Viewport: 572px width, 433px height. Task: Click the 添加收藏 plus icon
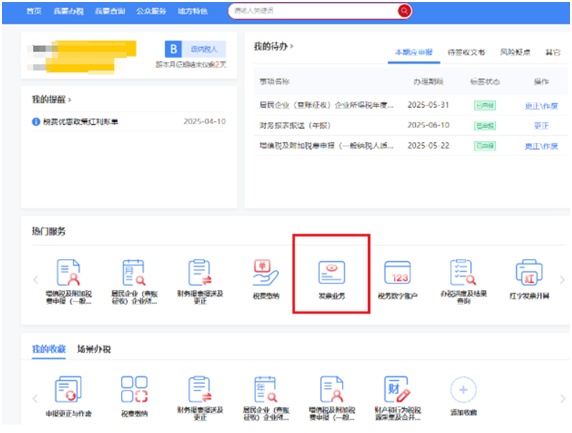463,390
